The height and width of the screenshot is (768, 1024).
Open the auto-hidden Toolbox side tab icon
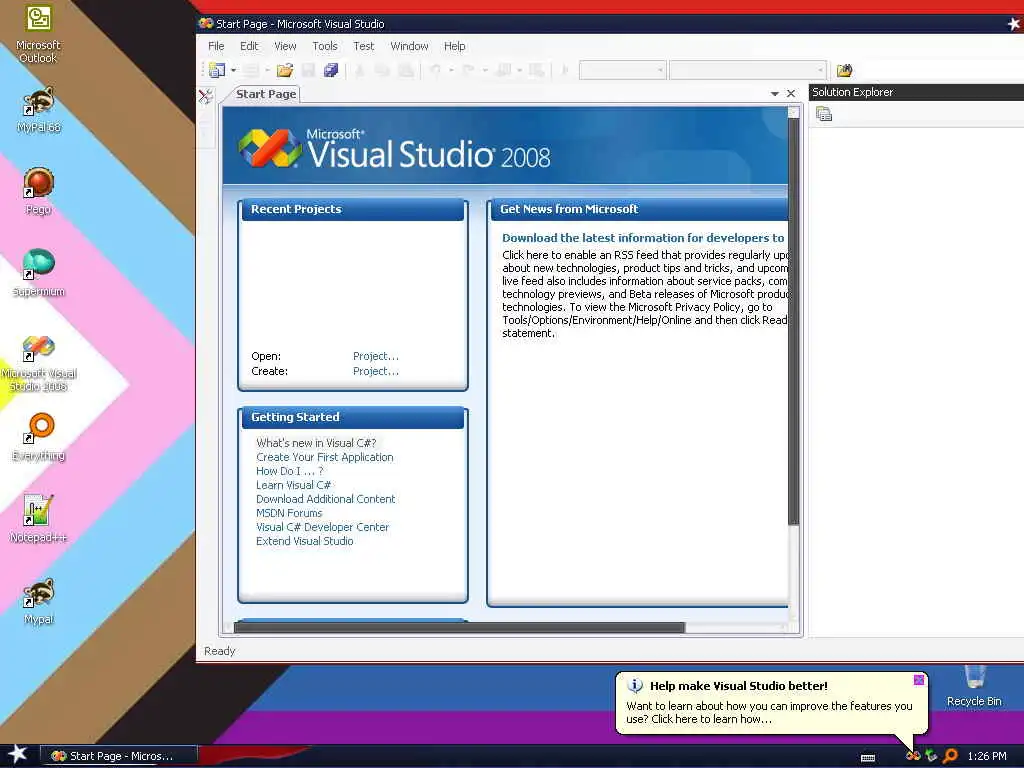pyautogui.click(x=206, y=97)
